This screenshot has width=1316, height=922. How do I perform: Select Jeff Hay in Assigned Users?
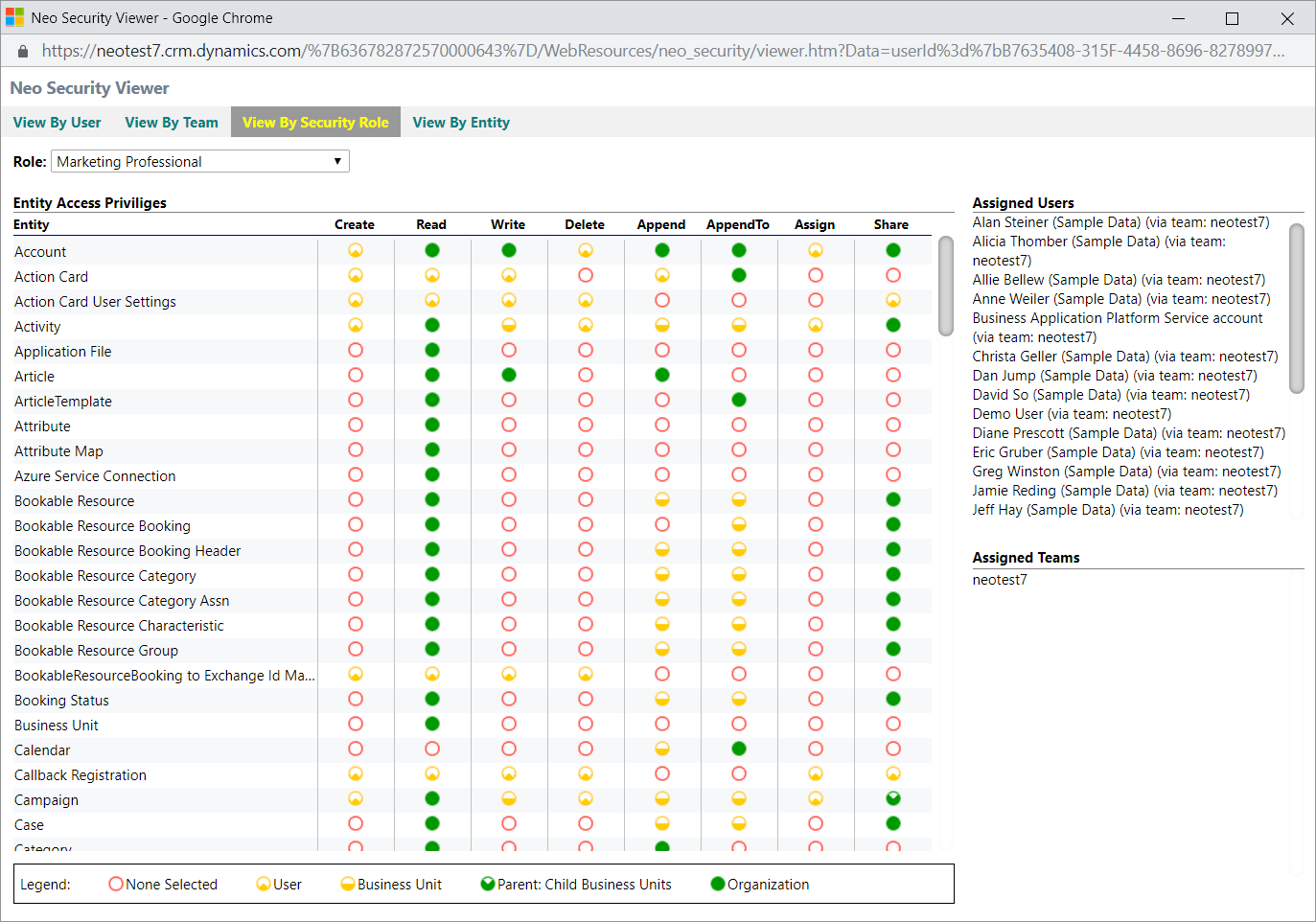1108,510
